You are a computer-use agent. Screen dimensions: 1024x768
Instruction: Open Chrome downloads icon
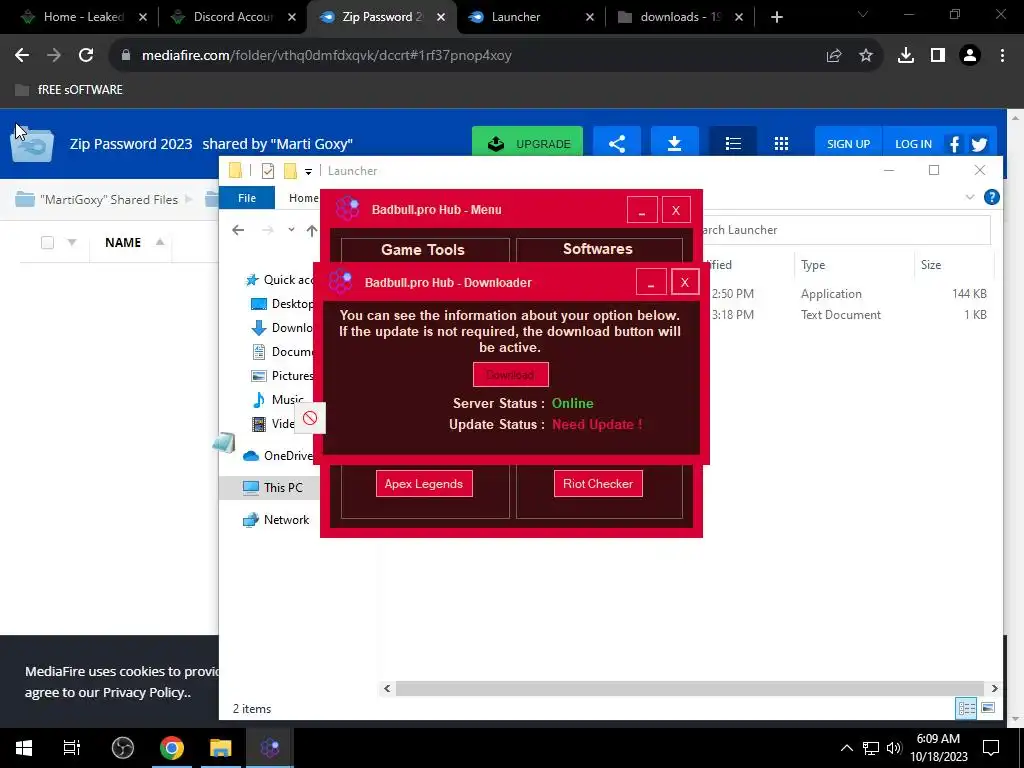coord(906,56)
